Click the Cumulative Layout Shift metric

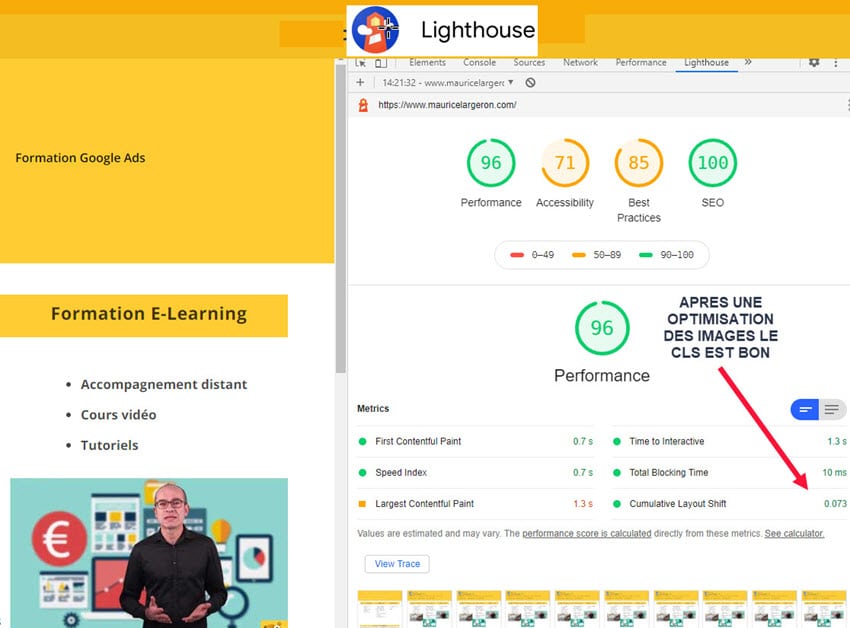coord(729,504)
